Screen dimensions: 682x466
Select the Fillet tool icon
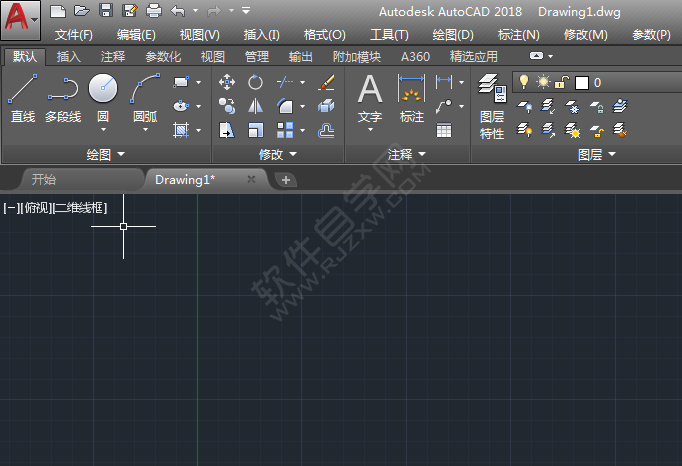tap(285, 106)
